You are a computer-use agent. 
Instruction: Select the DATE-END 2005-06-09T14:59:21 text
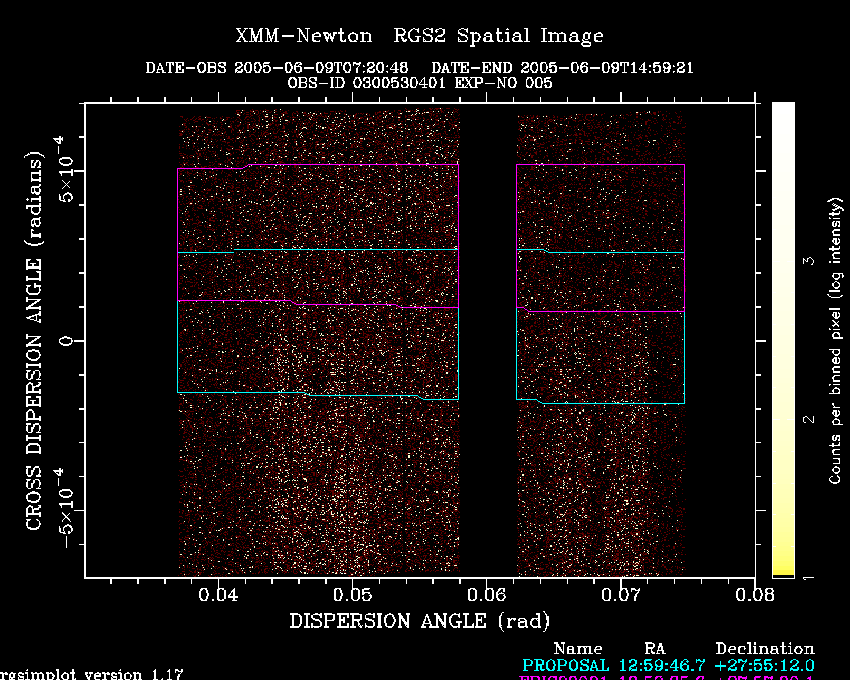pos(562,68)
